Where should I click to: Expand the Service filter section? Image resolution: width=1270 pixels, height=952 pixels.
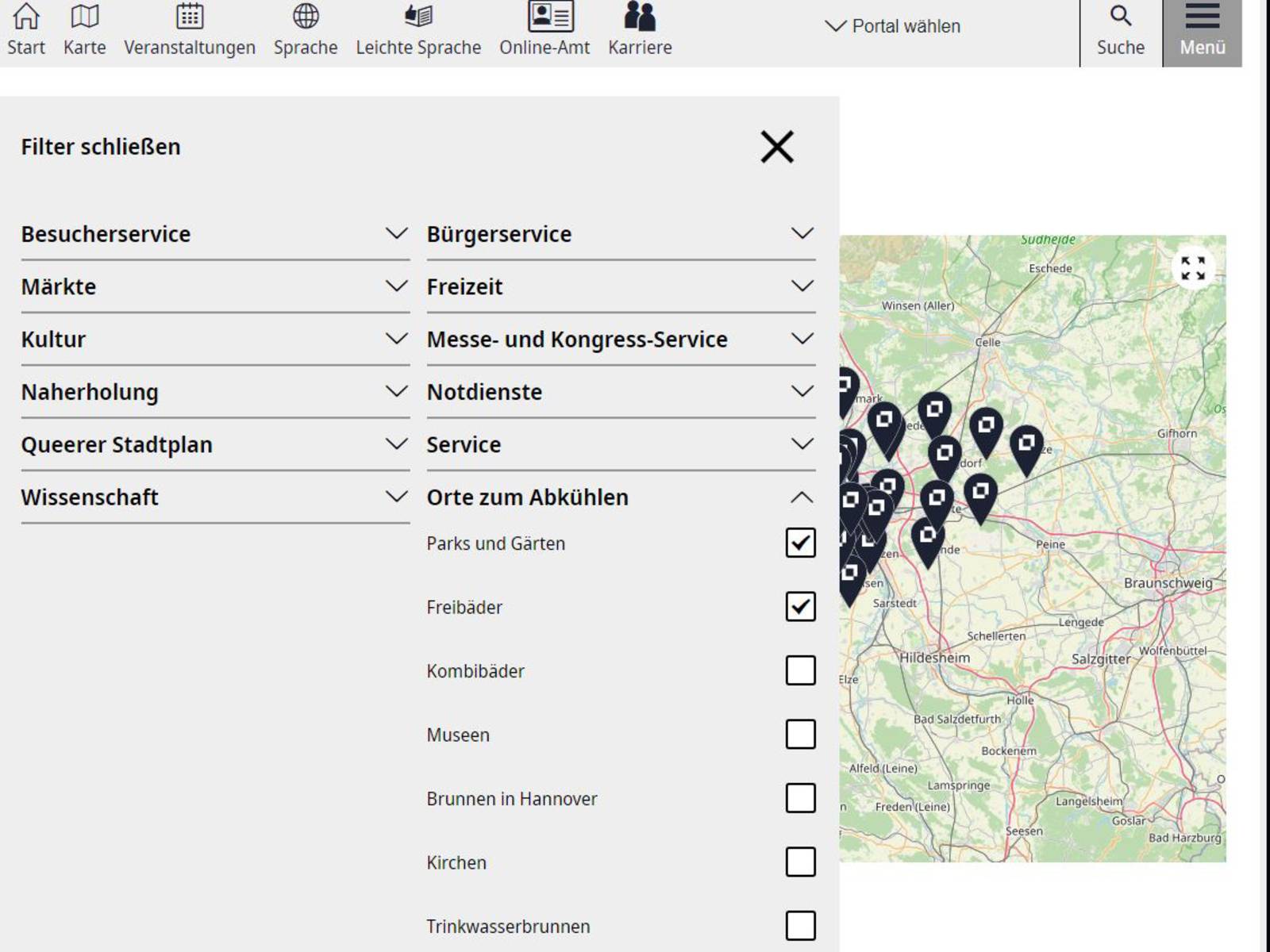point(621,444)
